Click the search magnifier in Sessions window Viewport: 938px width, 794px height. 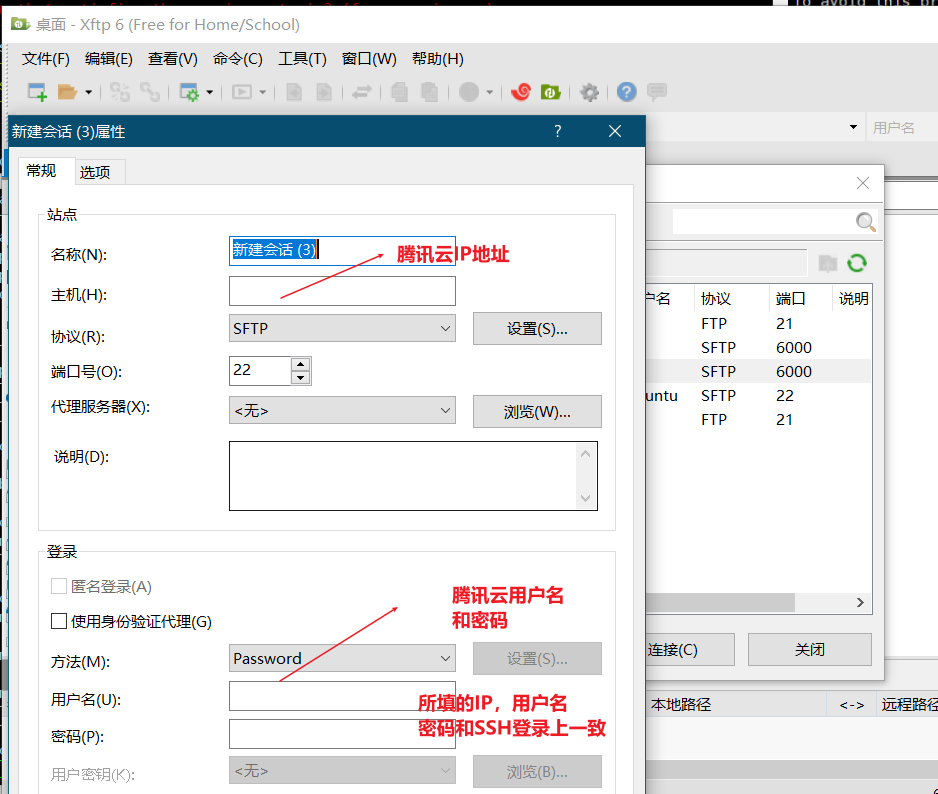click(865, 222)
